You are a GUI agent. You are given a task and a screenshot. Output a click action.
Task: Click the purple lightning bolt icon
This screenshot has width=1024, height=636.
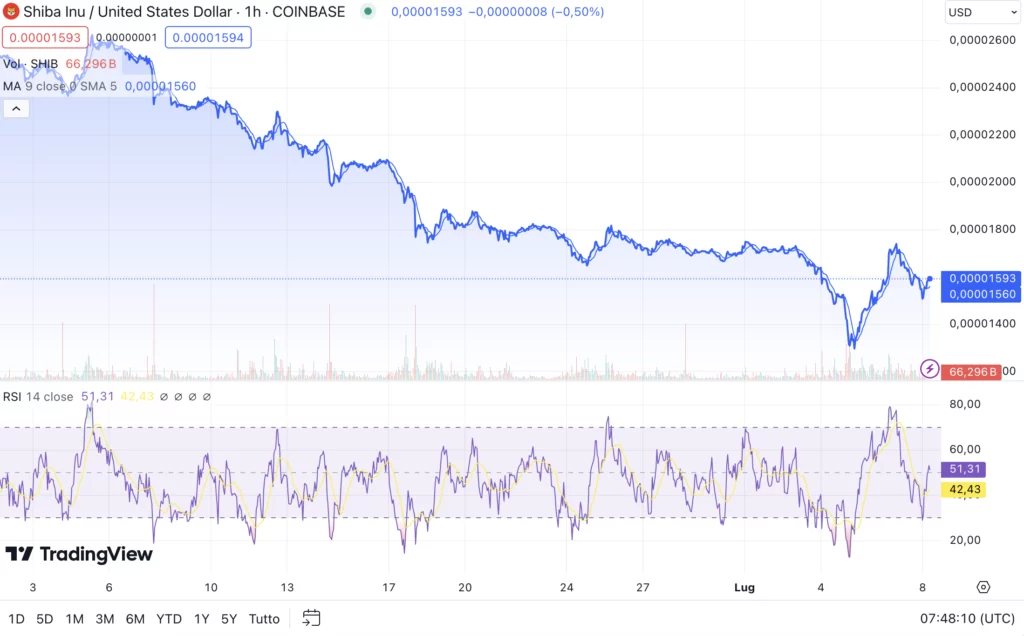pos(929,369)
